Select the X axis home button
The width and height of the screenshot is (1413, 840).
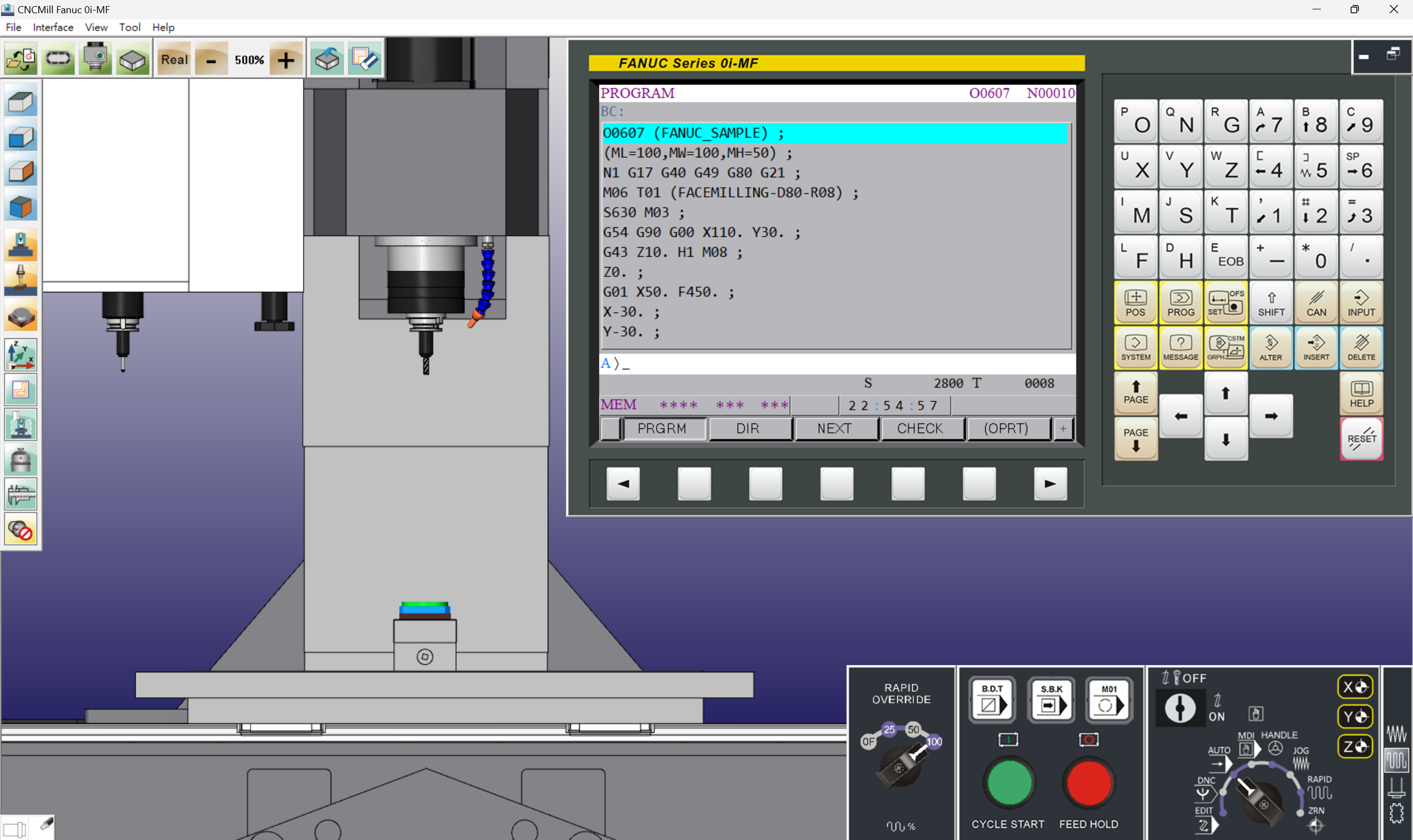pyautogui.click(x=1355, y=687)
